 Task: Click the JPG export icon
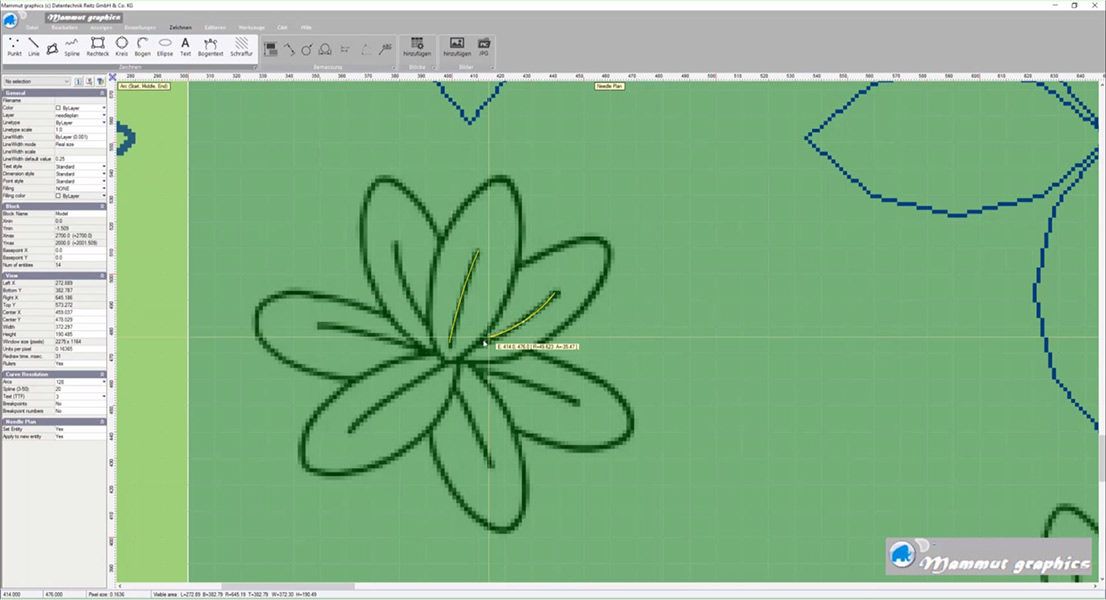click(x=484, y=47)
